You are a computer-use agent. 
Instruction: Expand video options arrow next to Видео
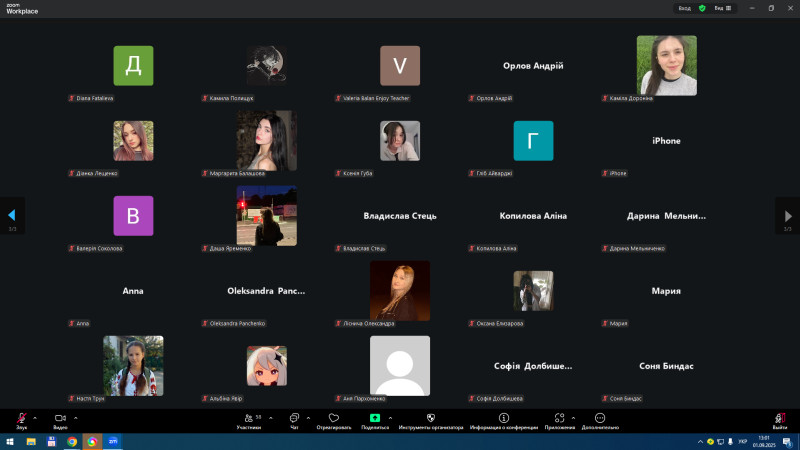75,417
